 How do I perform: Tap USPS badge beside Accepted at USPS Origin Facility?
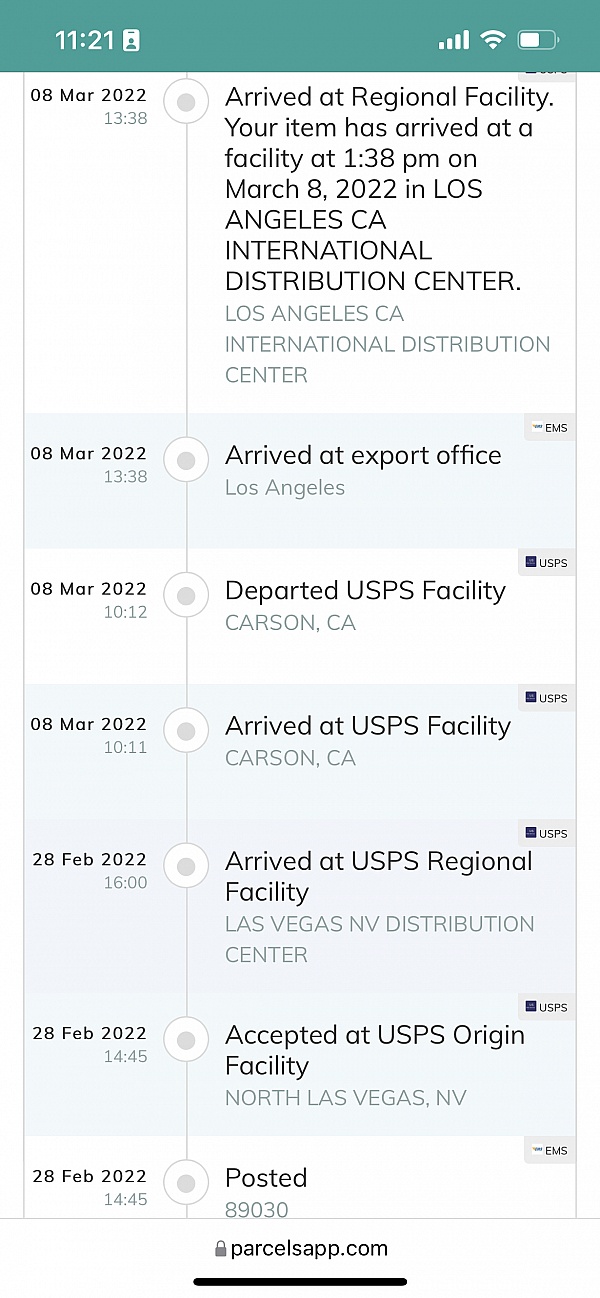click(x=546, y=1007)
